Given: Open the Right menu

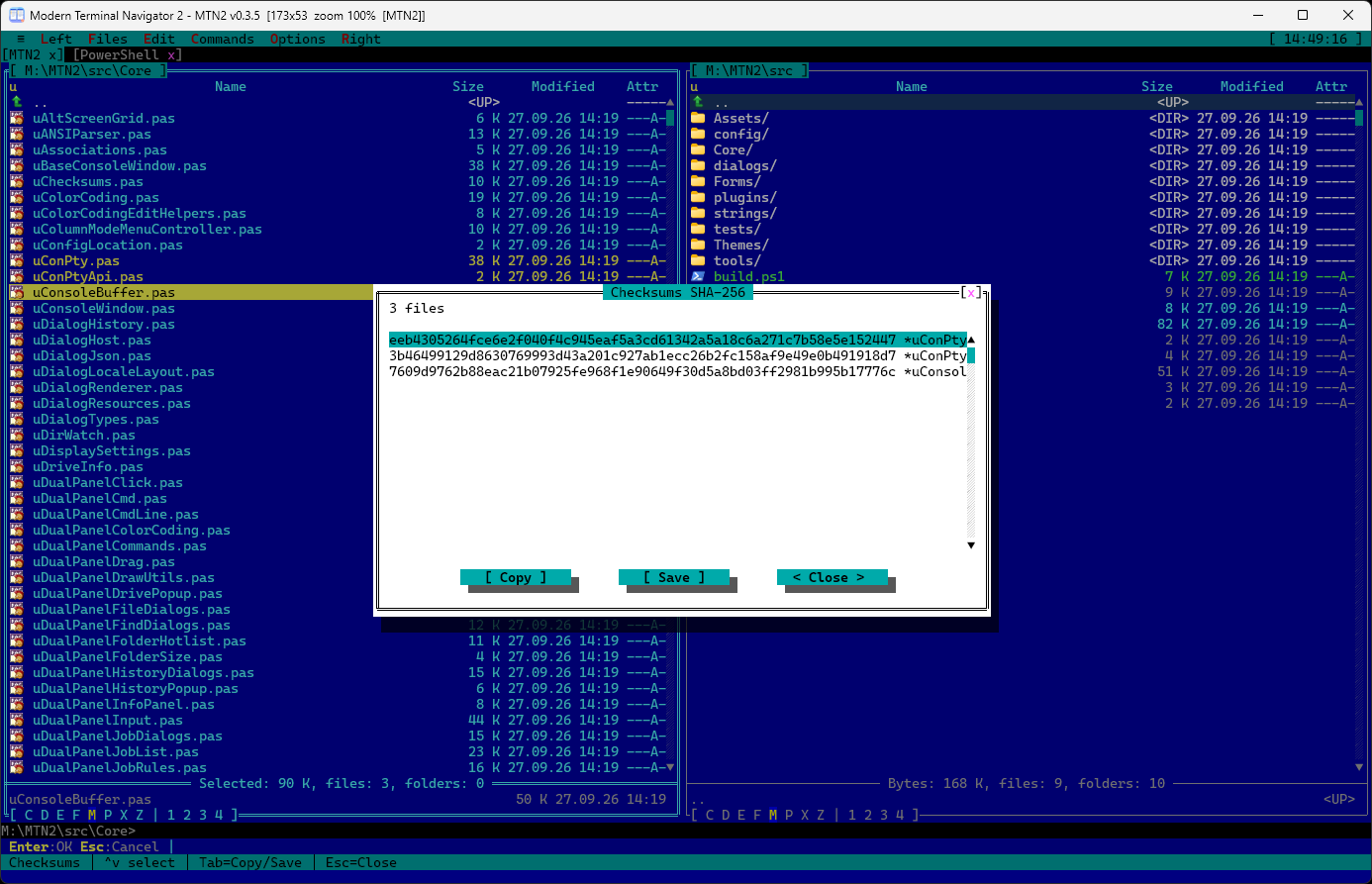Looking at the screenshot, I should tap(361, 39).
